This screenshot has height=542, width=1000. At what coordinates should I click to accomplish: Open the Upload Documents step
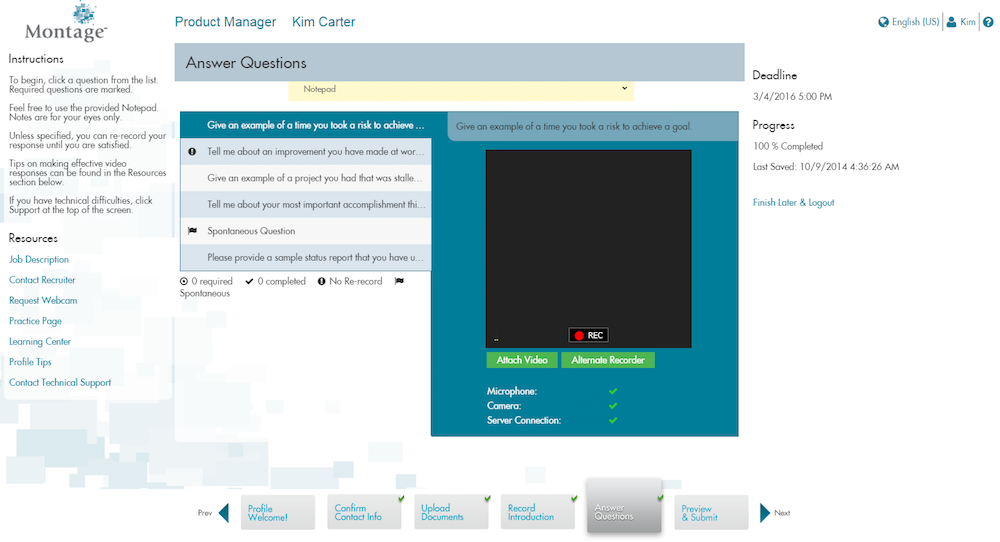point(453,513)
